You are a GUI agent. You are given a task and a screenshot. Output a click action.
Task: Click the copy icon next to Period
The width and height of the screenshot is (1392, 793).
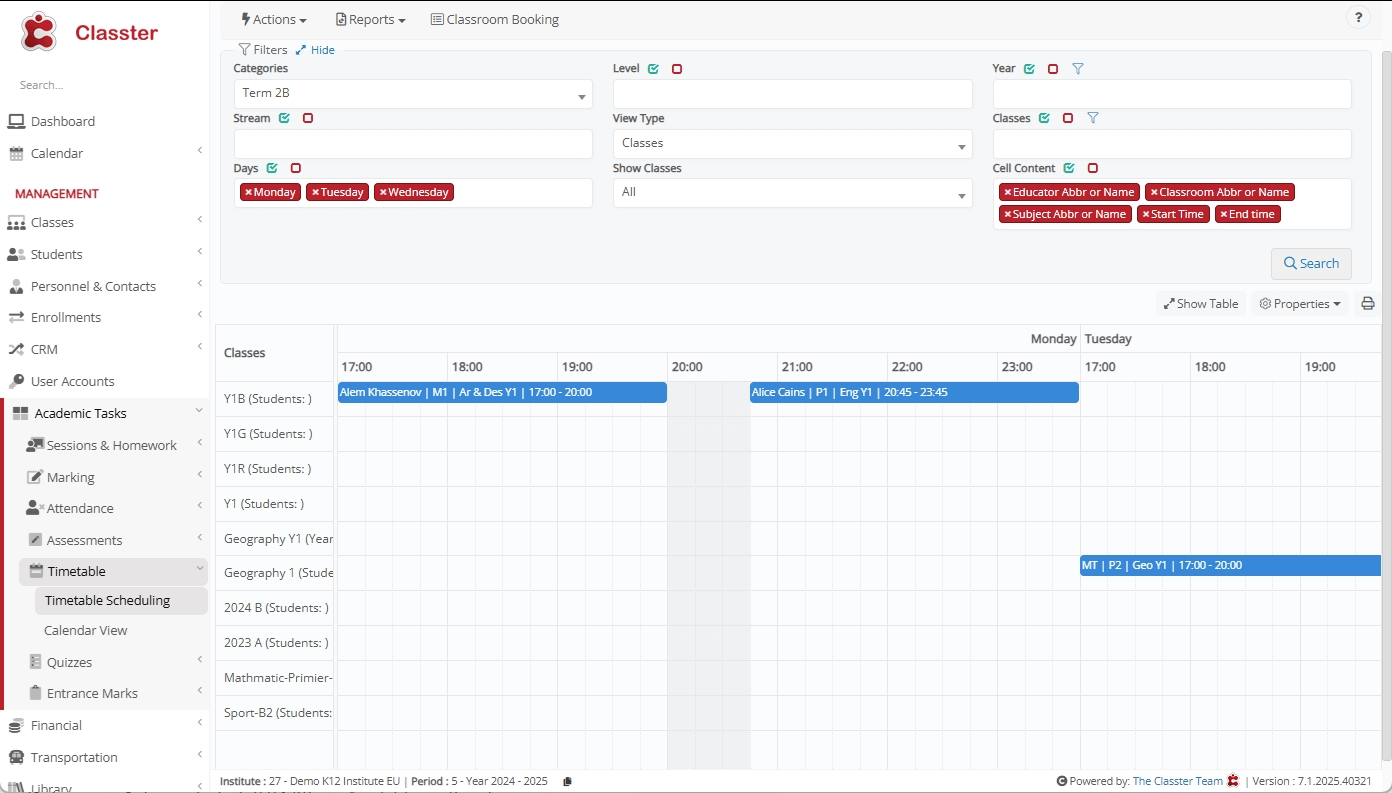[567, 782]
